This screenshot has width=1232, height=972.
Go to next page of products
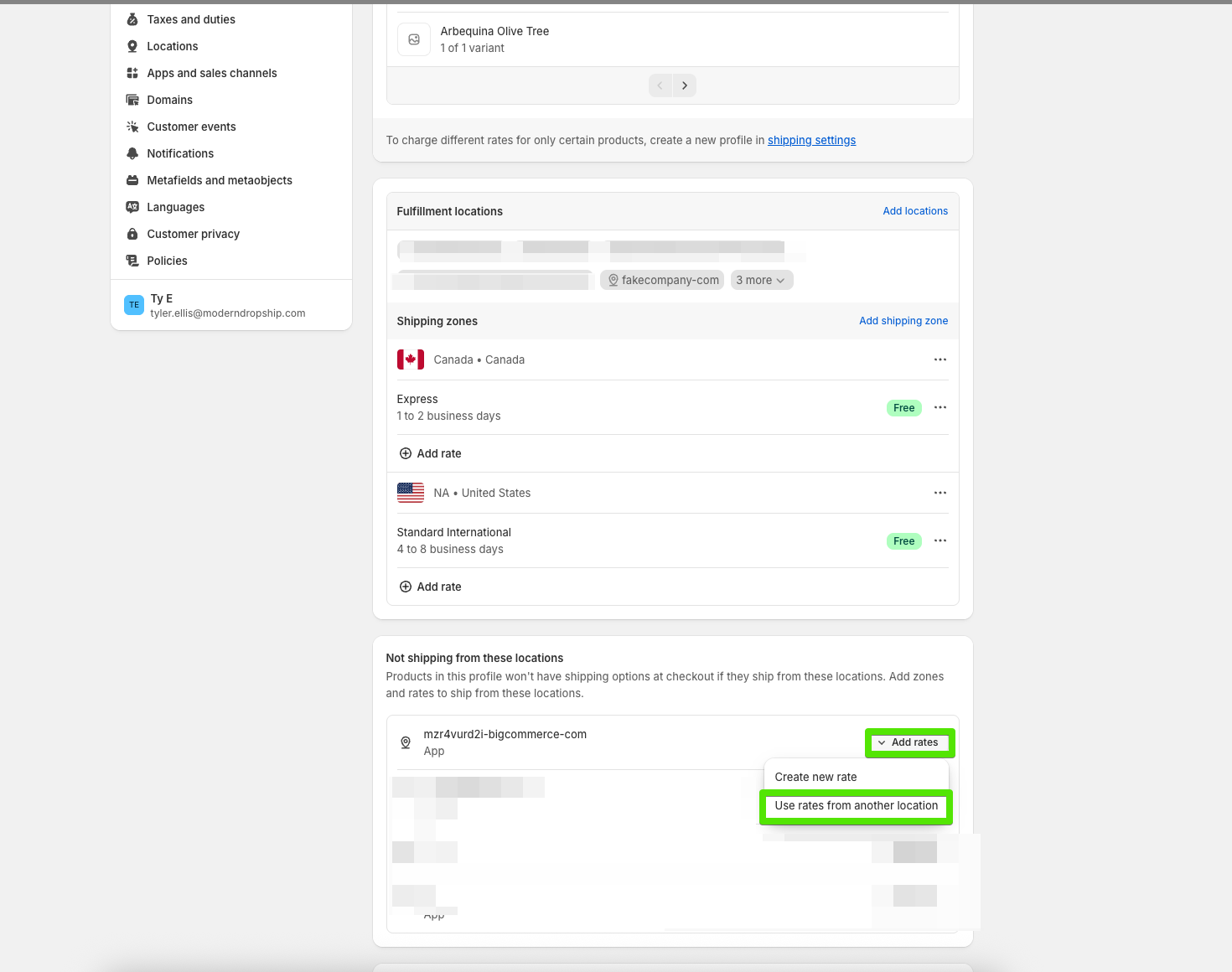685,85
